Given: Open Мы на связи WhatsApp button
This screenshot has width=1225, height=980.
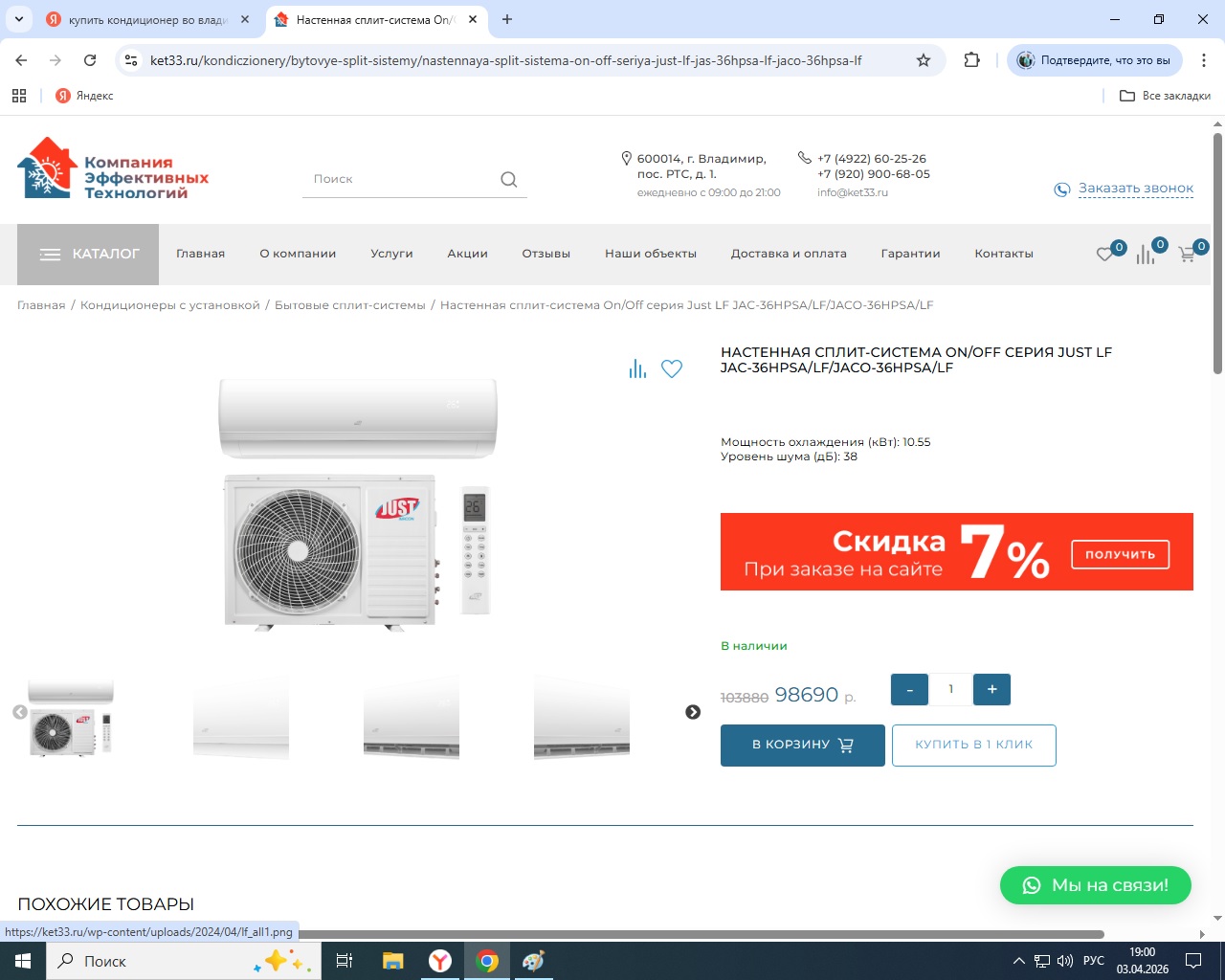Looking at the screenshot, I should 1096,885.
